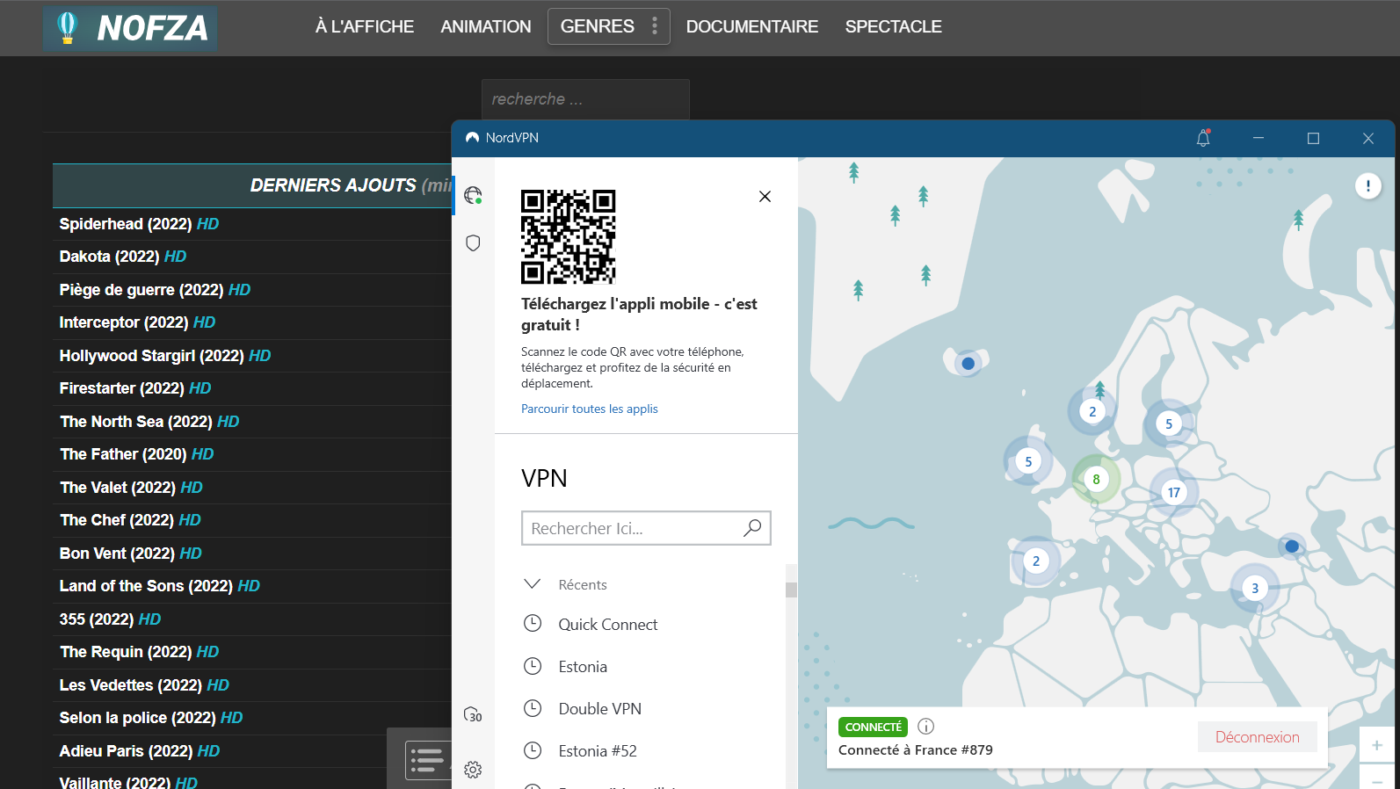The height and width of the screenshot is (789, 1400).
Task: Open GENRES menu three-dot dropdown
Action: click(655, 26)
